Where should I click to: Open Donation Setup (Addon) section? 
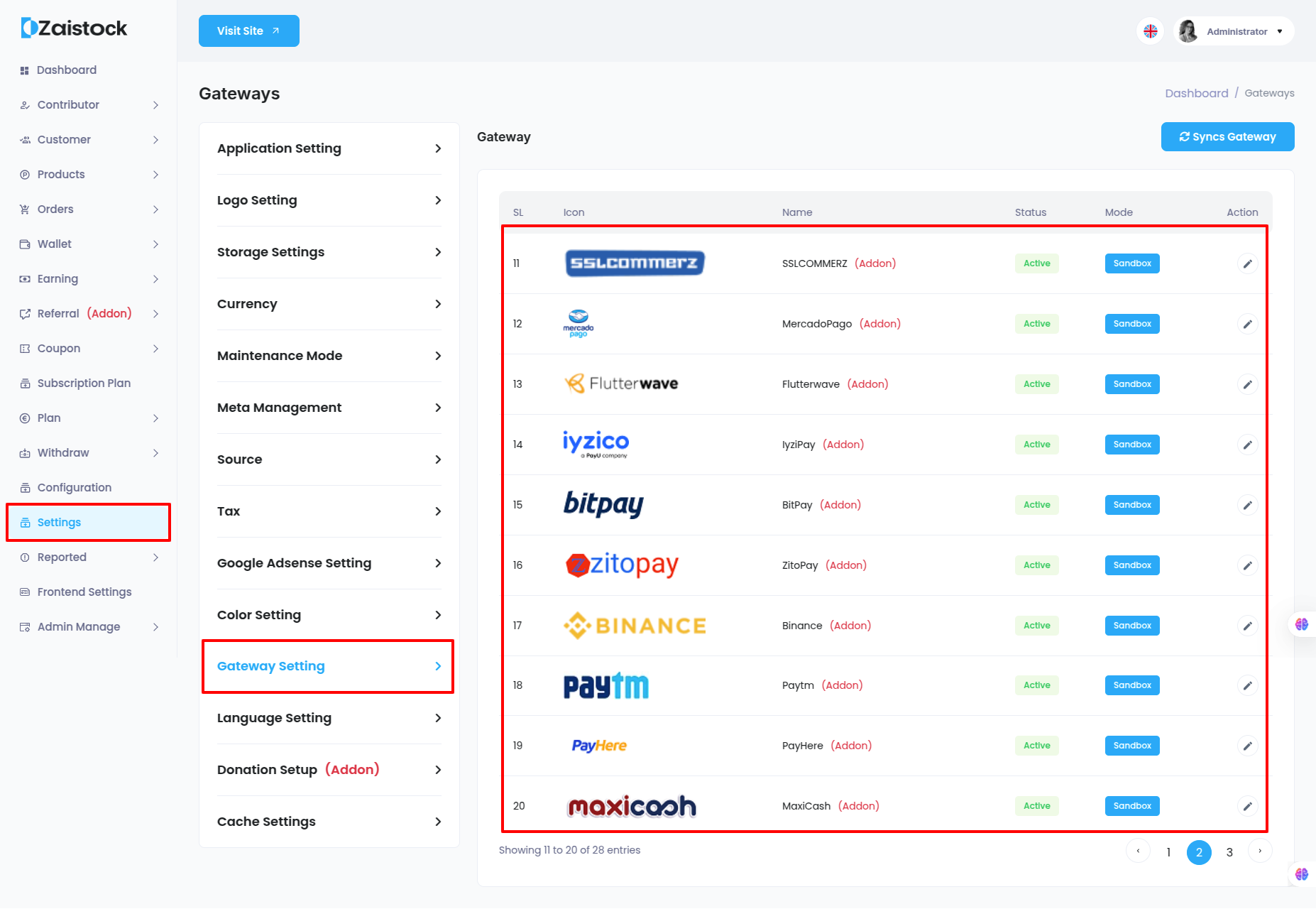329,770
